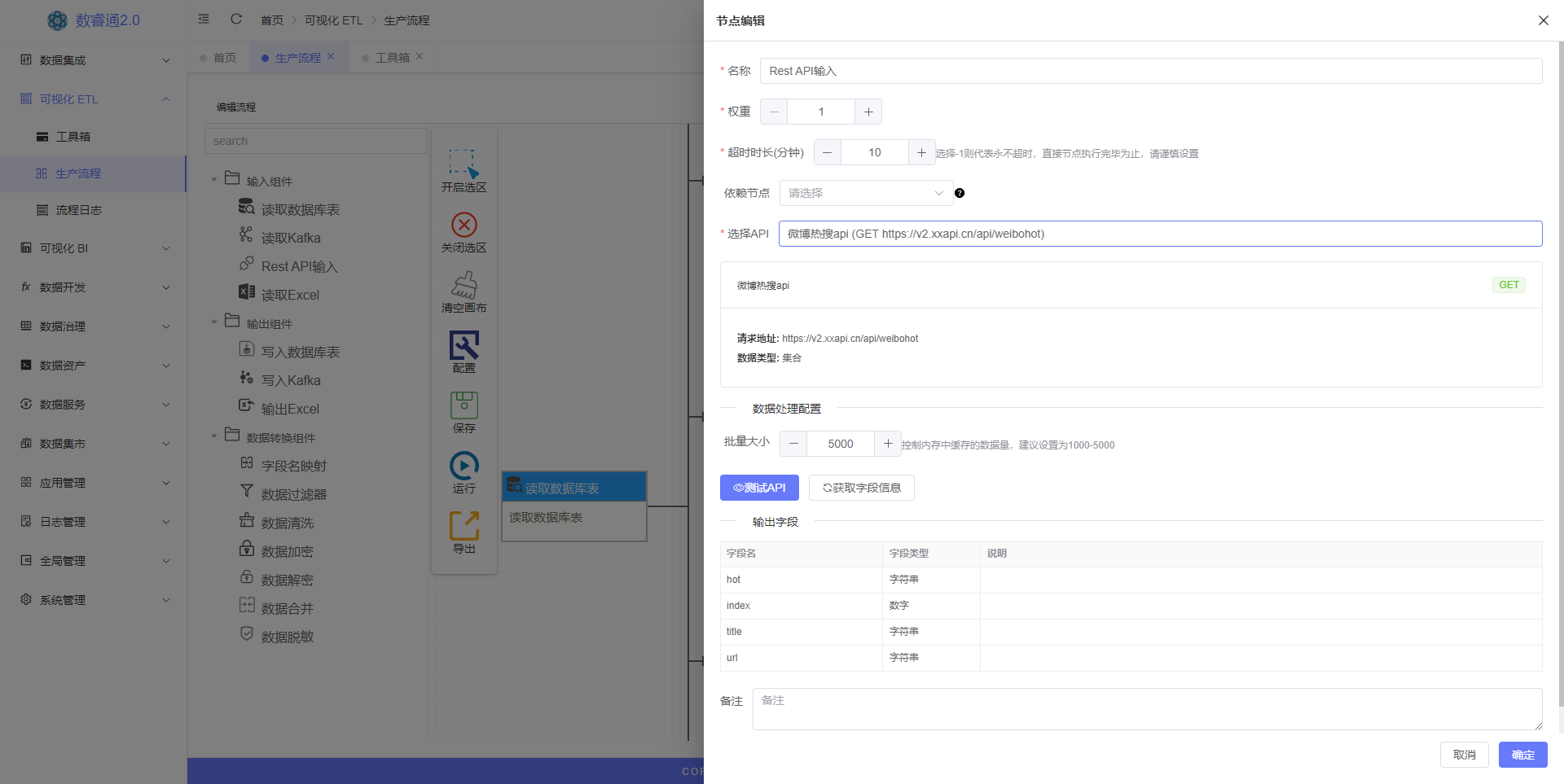1564x784 pixels.
Task: Collapse the 数据转换组件 tree folder
Action: (214, 436)
